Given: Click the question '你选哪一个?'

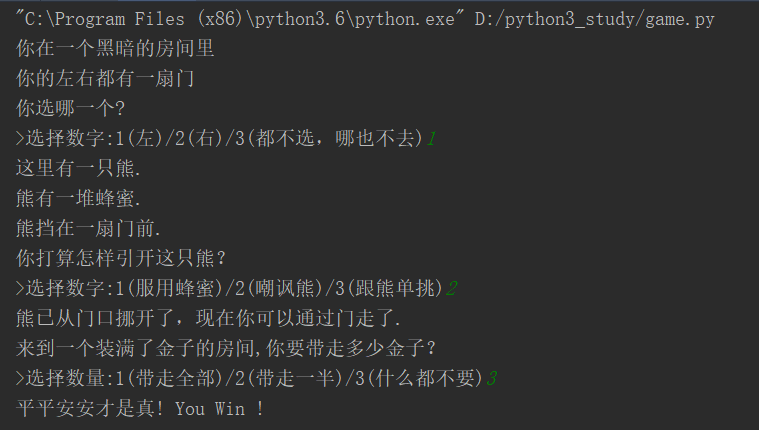Looking at the screenshot, I should (x=70, y=108).
